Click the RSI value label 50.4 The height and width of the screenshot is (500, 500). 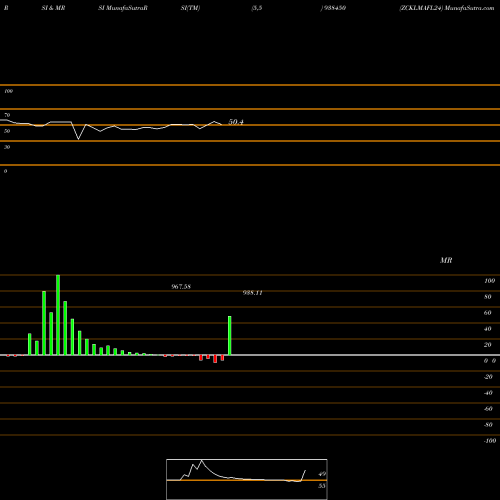[x=236, y=122]
